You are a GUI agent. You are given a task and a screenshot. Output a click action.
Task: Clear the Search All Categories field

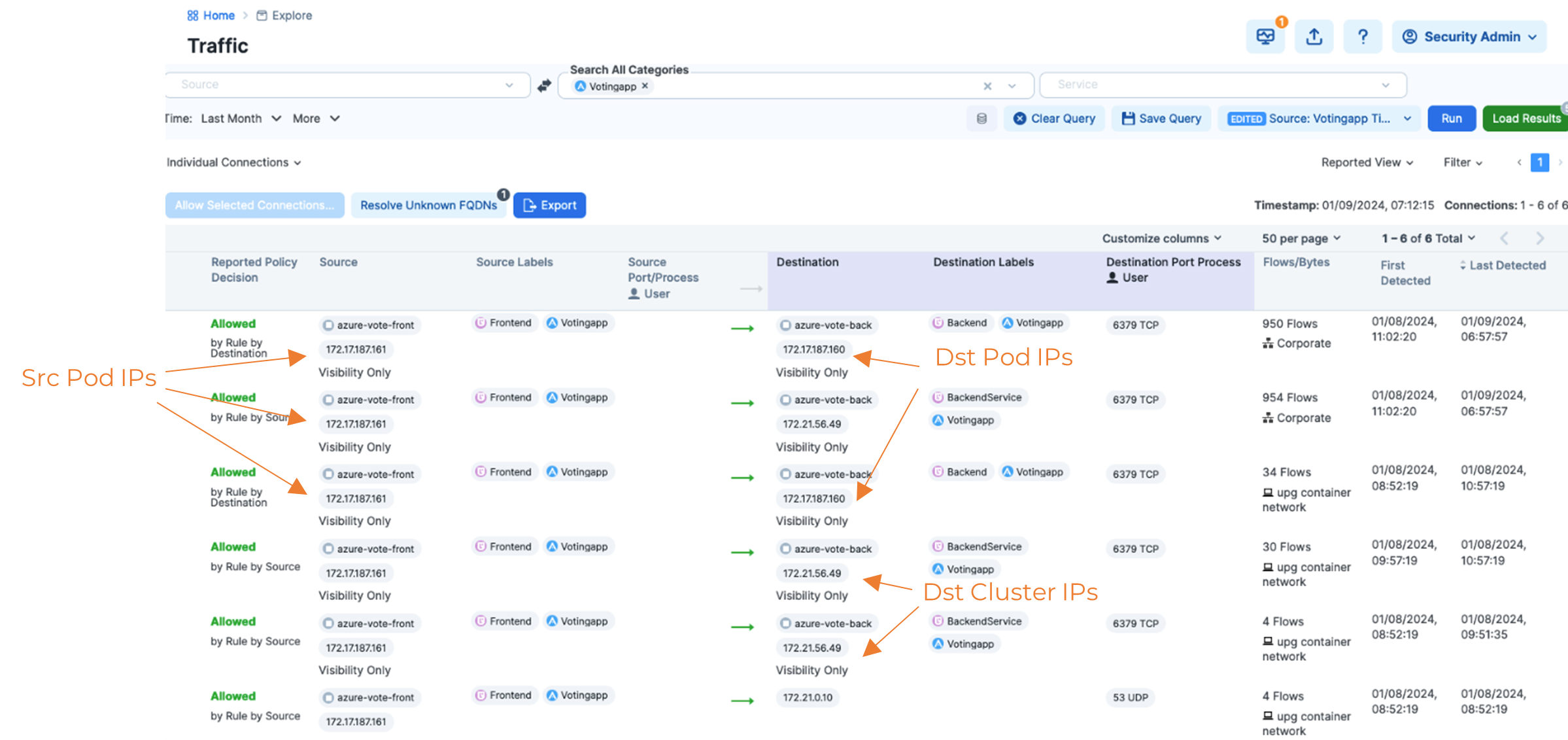pos(987,86)
